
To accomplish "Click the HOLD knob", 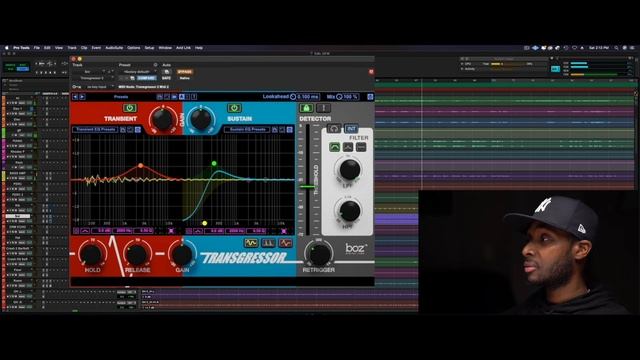I will [91, 254].
